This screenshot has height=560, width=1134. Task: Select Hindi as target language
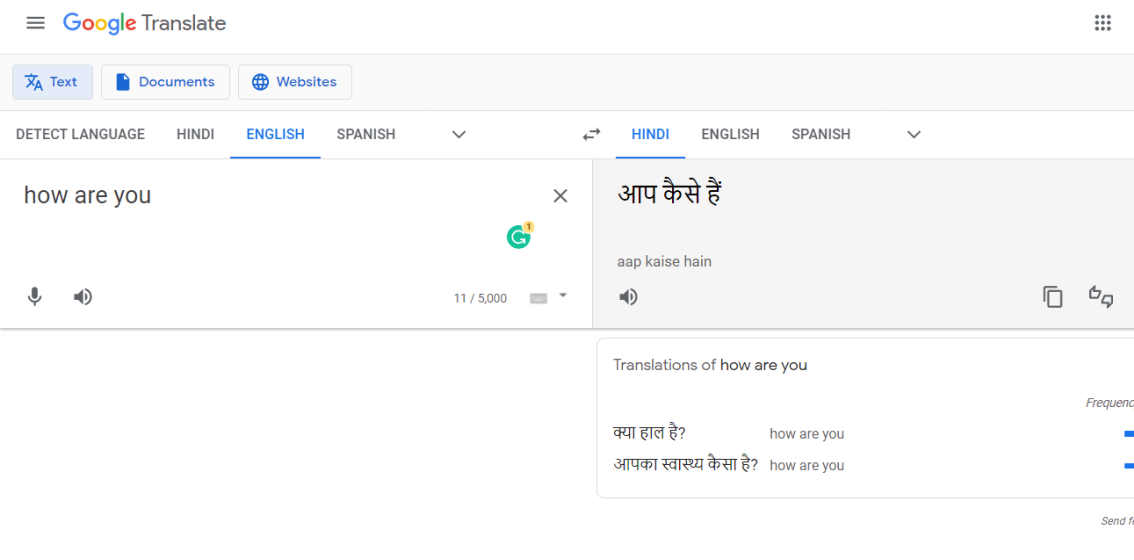tap(650, 134)
